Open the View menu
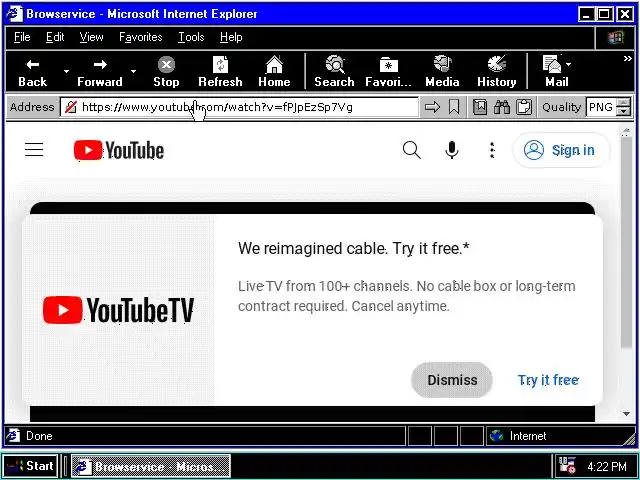Image resolution: width=640 pixels, height=480 pixels. point(91,37)
